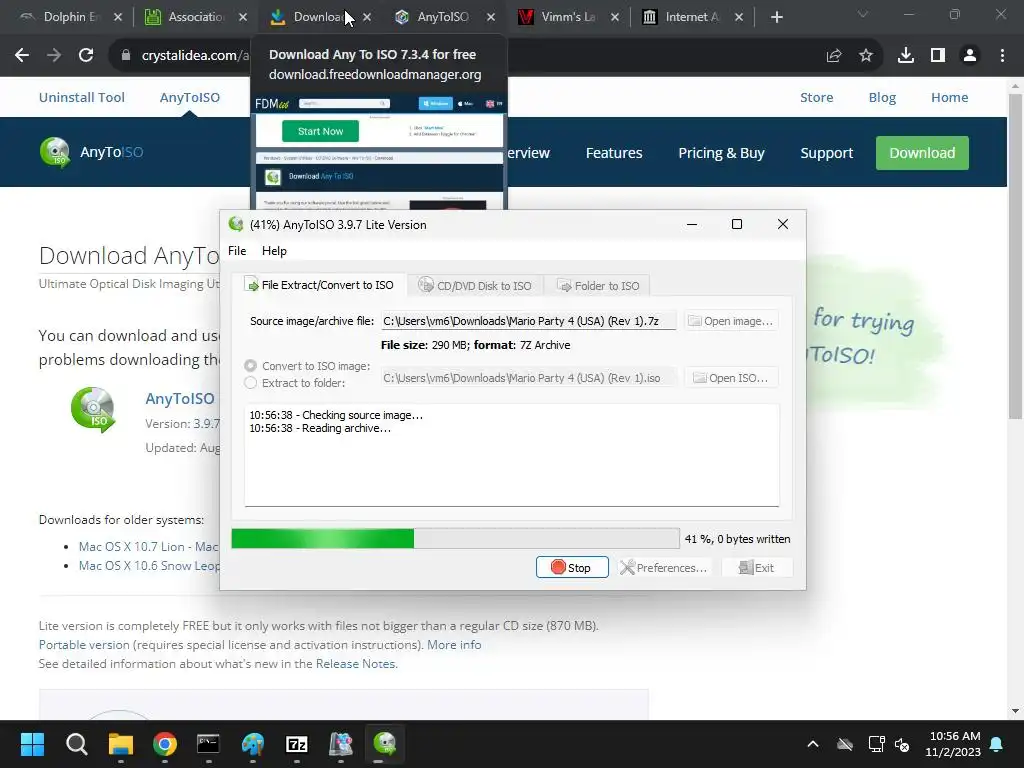
Task: Click the Stop button in AnyToISO
Action: click(572, 568)
